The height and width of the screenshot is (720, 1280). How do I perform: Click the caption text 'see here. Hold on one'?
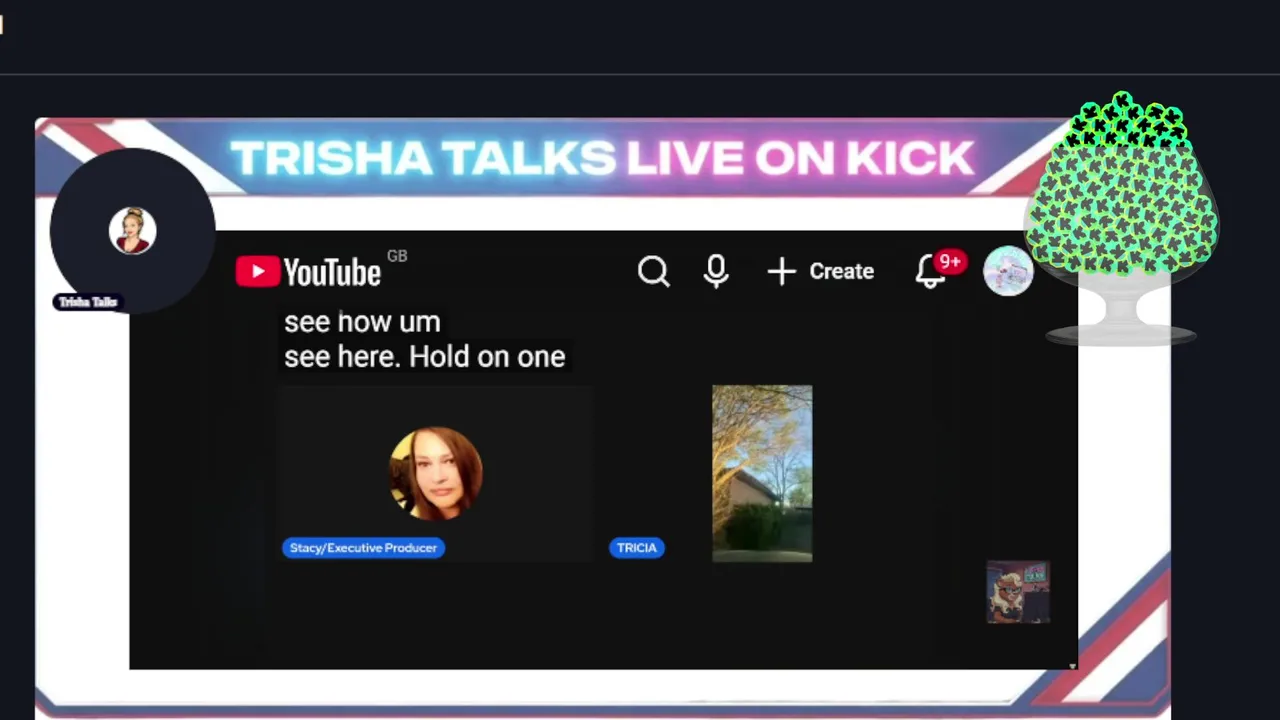(x=424, y=357)
